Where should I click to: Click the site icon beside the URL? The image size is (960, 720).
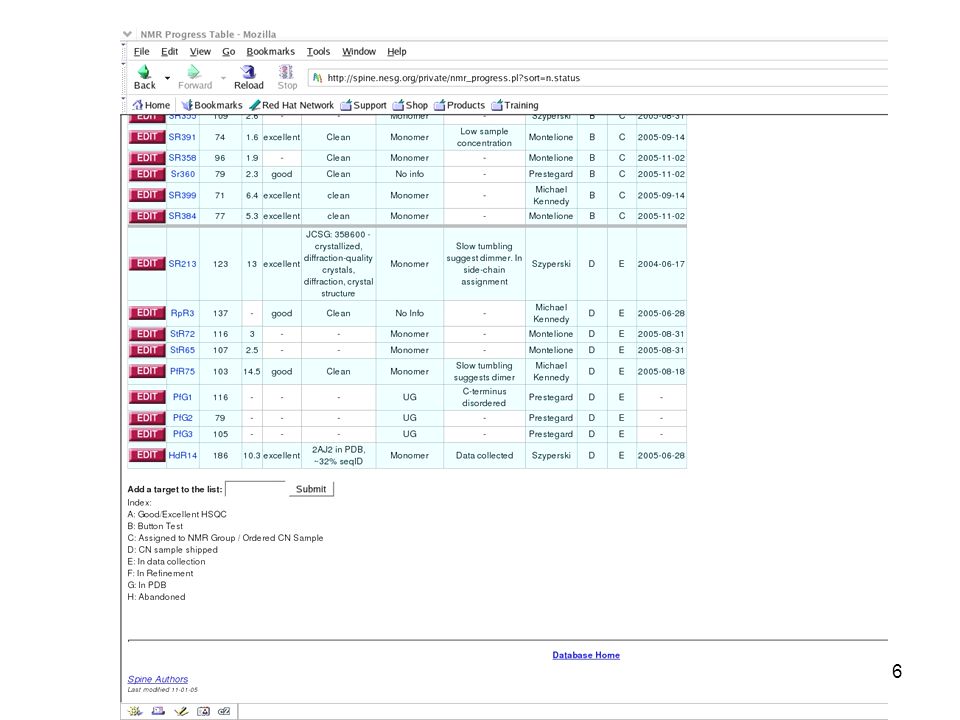click(317, 78)
